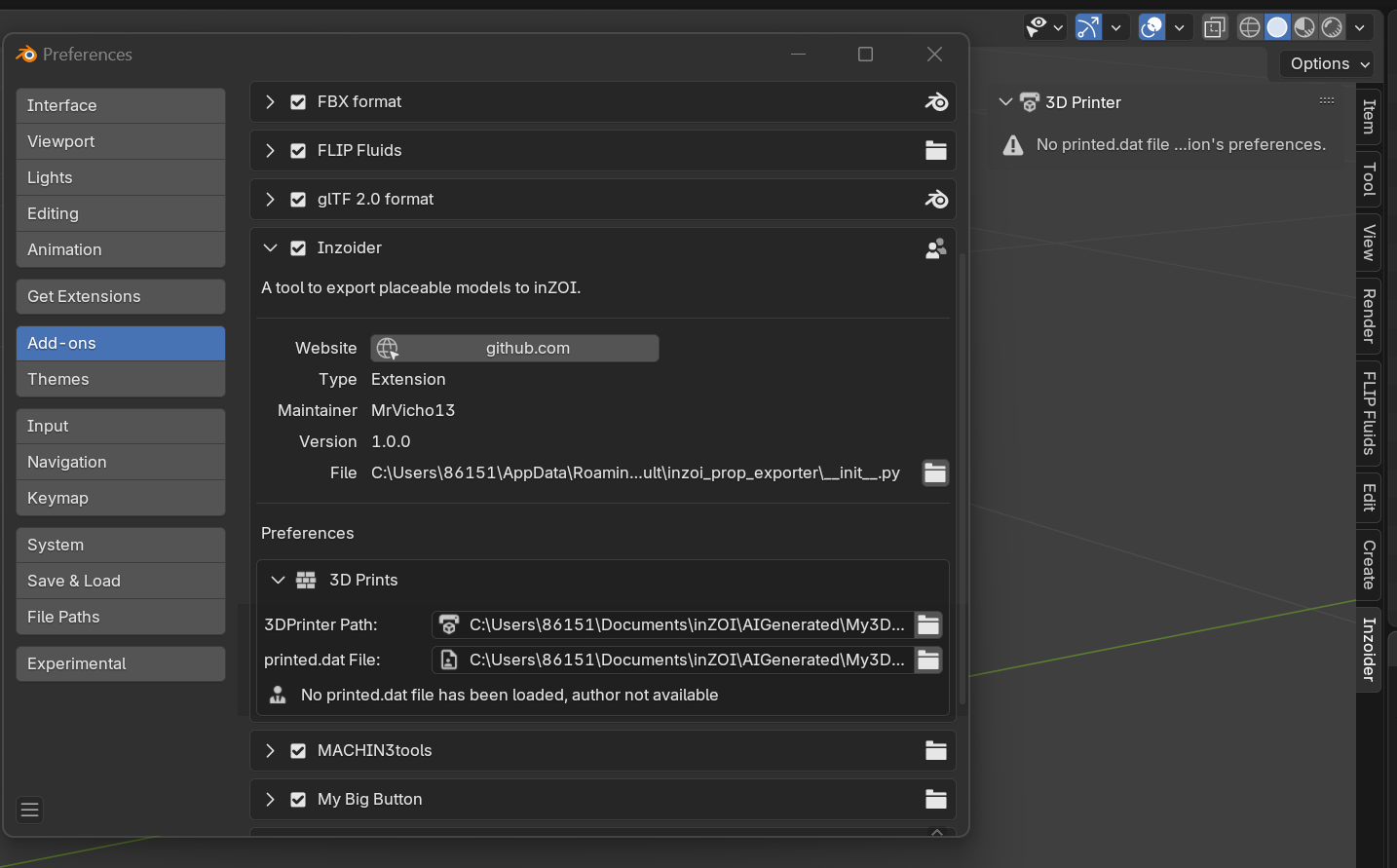Open the add-on File location folder
Screen dimensions: 1397x868
pyautogui.click(x=935, y=473)
